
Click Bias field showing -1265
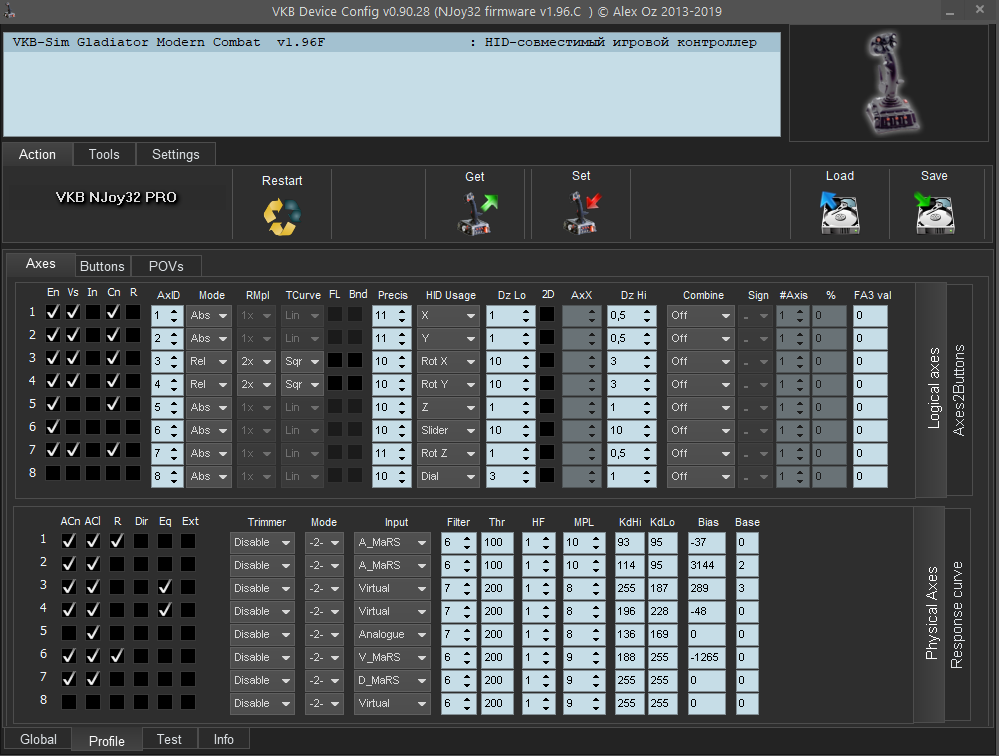(707, 657)
